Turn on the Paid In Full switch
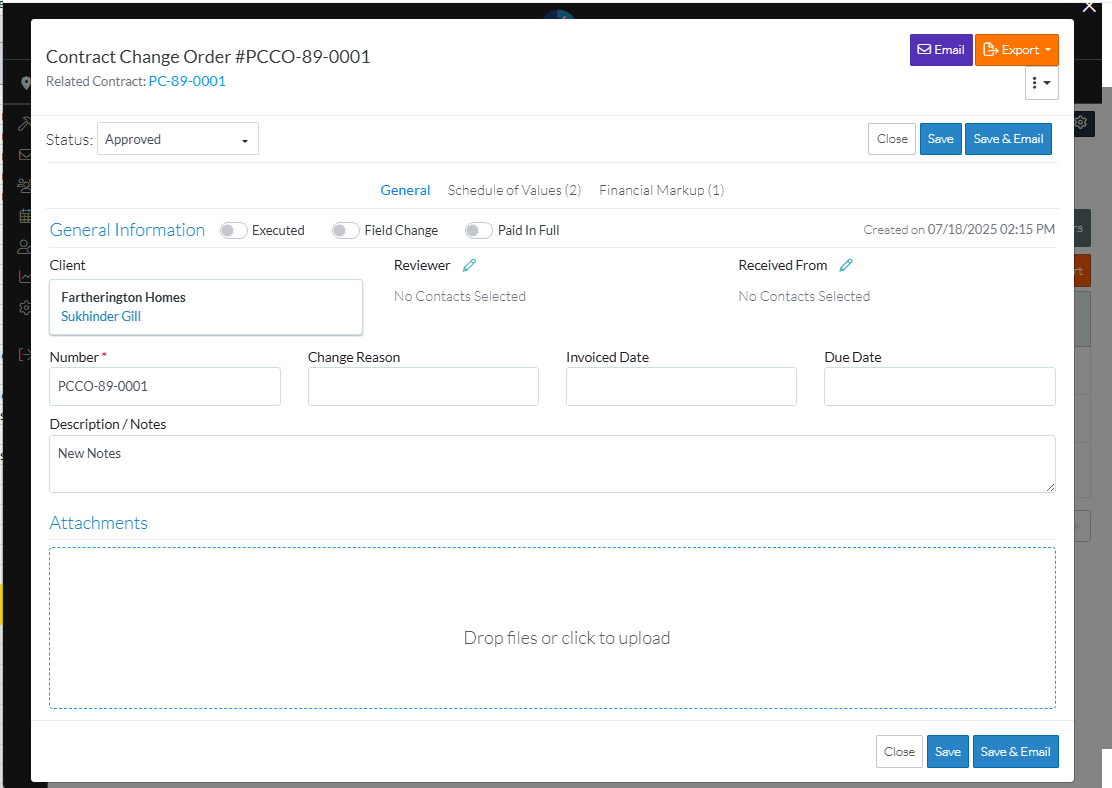The image size is (1112, 788). pos(479,231)
